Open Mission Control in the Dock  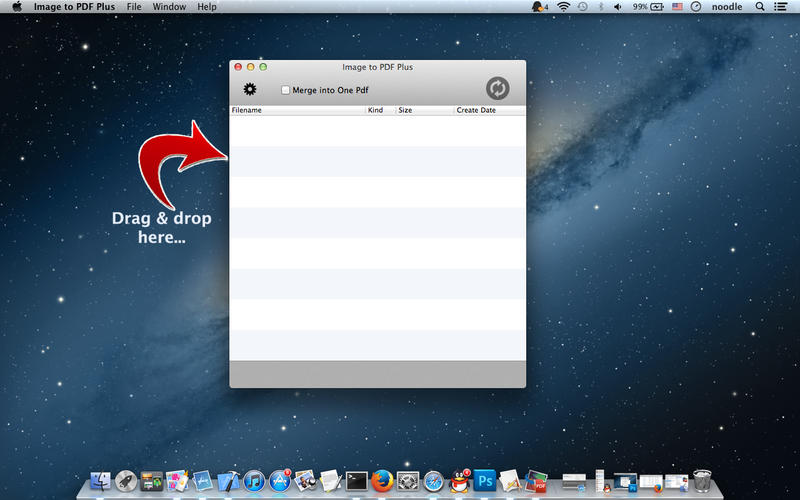point(152,481)
